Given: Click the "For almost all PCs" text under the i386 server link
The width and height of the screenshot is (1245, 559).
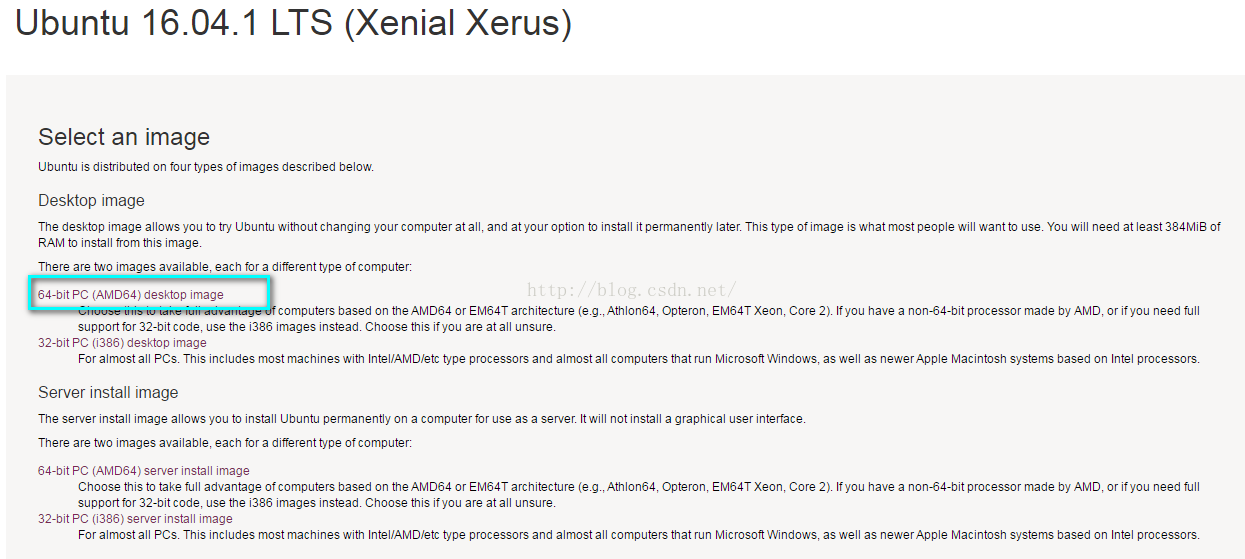Looking at the screenshot, I should [639, 535].
